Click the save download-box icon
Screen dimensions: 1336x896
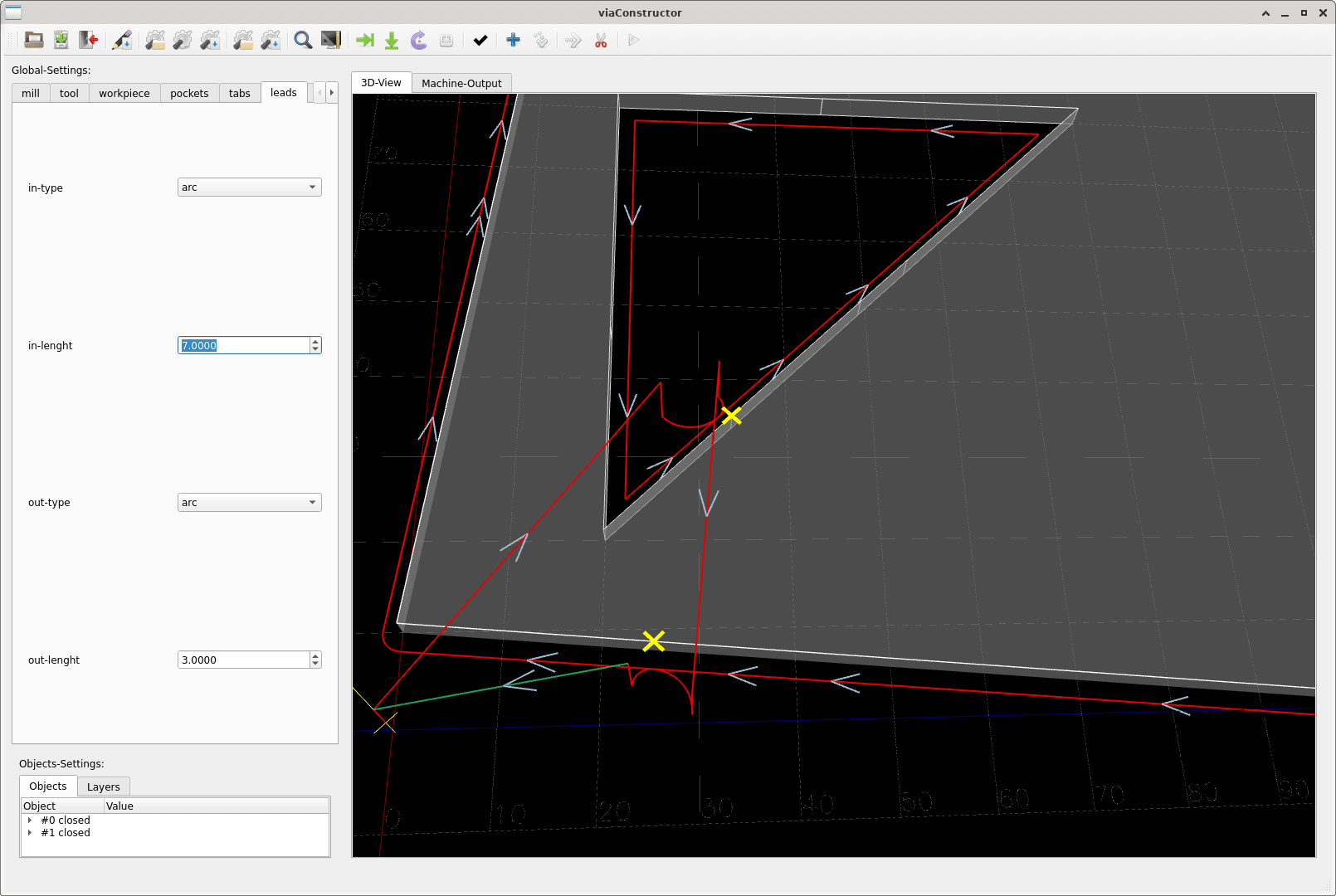tap(61, 40)
